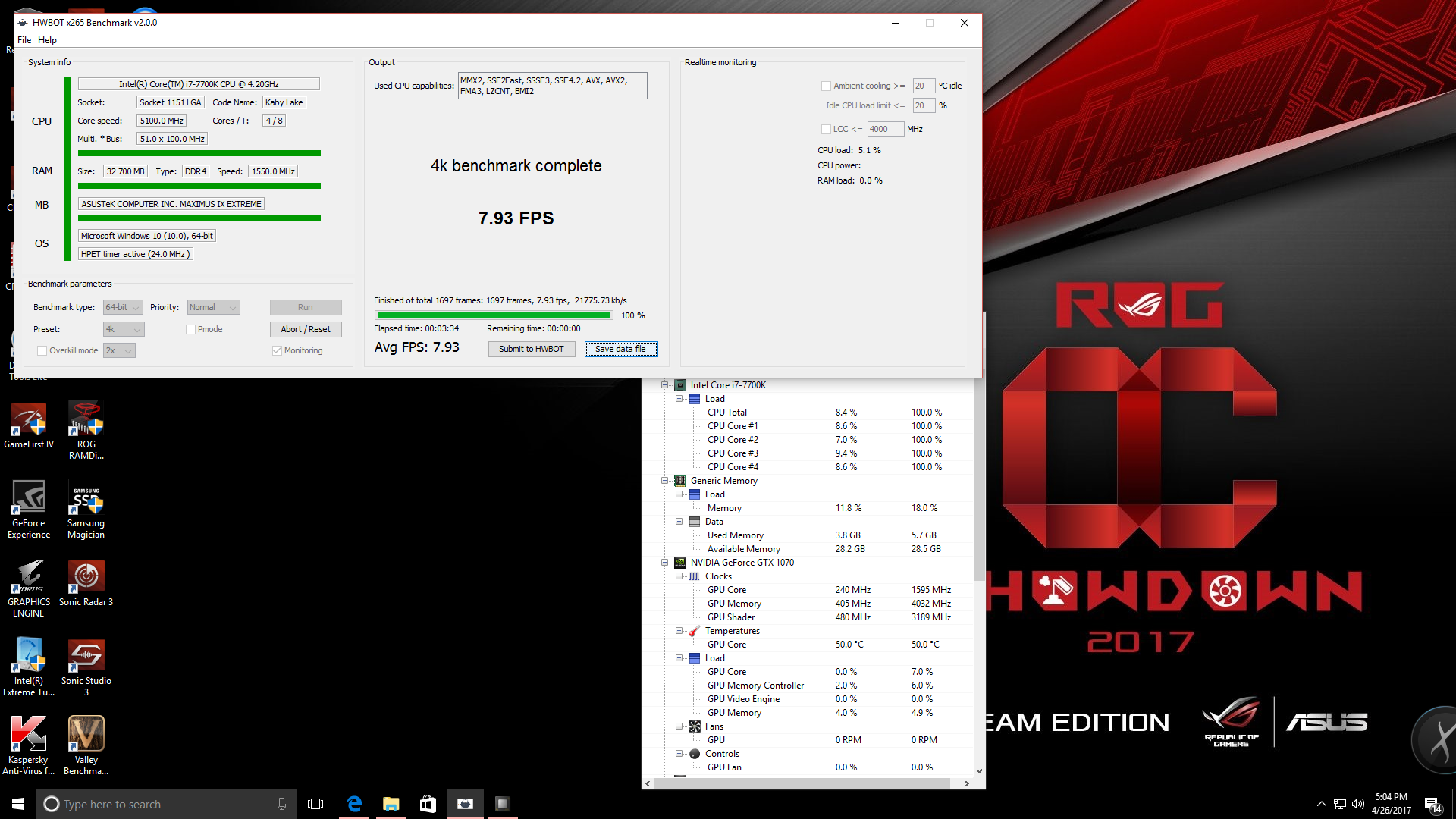
Task: Open the Overkill mode 2x dropdown
Action: click(x=119, y=350)
